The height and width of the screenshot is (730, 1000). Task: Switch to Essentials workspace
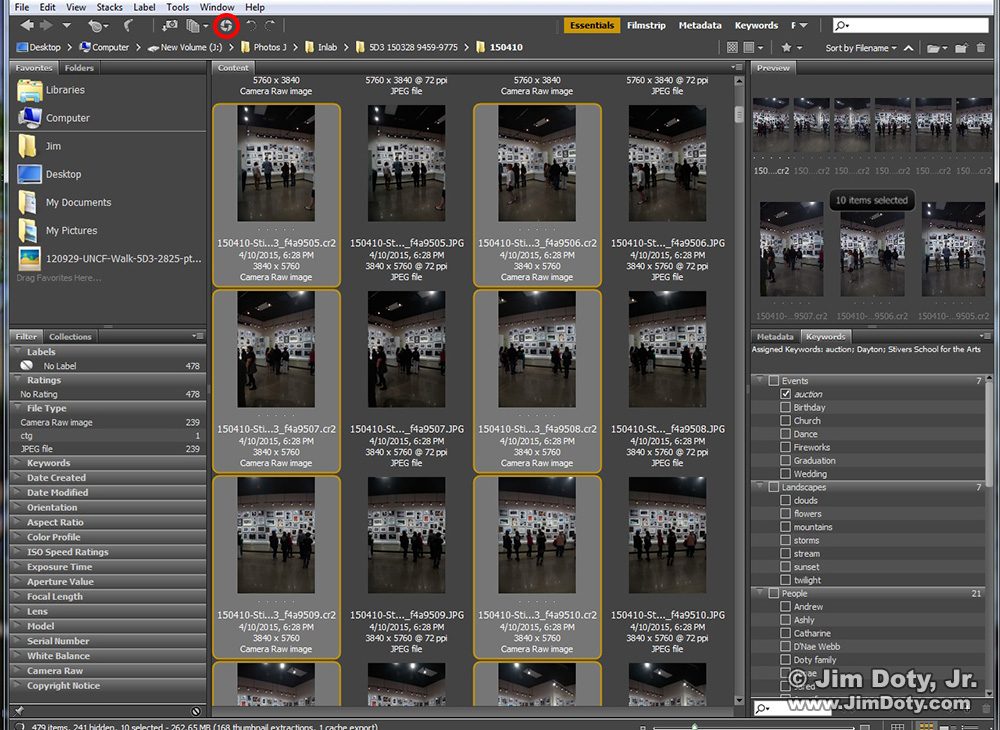click(x=592, y=26)
